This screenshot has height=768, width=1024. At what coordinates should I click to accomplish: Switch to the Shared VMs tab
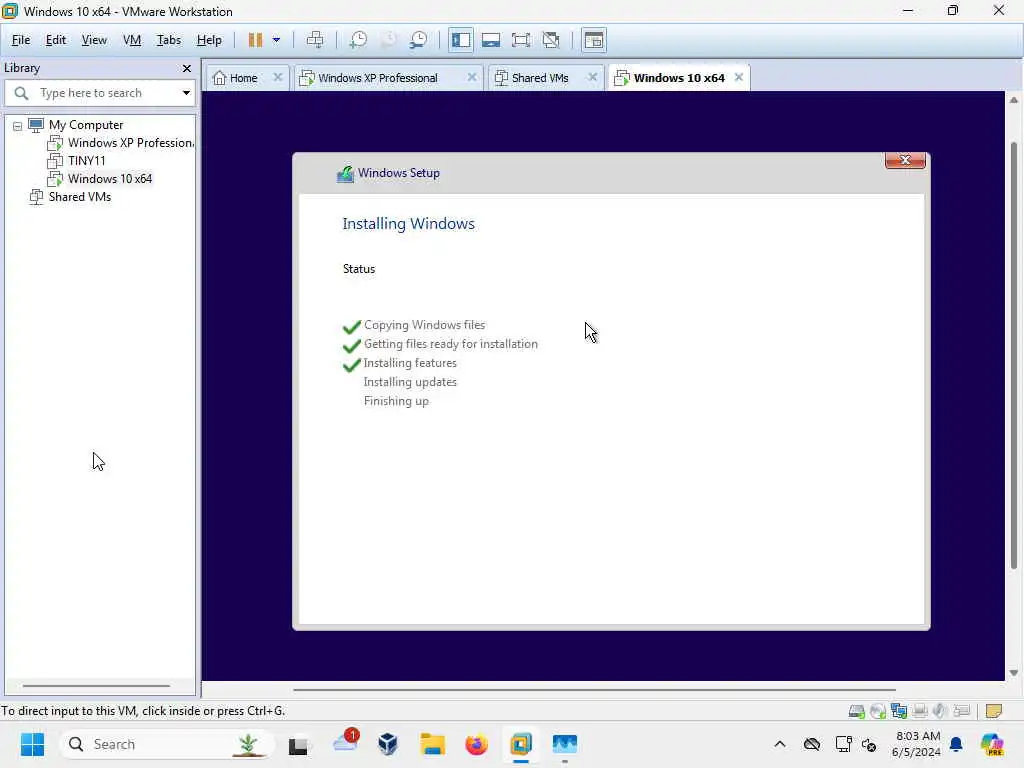pos(540,78)
